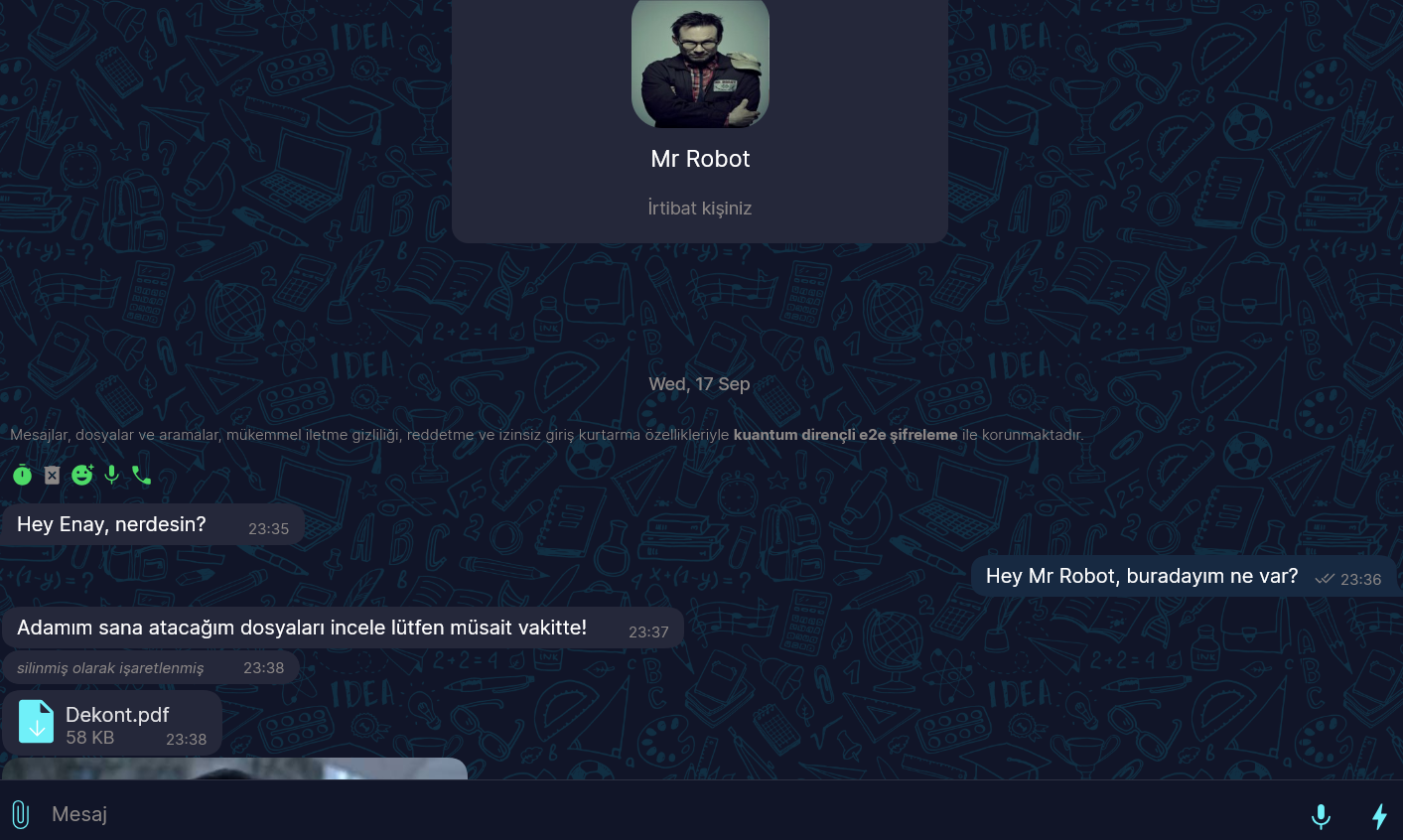Image resolution: width=1403 pixels, height=840 pixels.
Task: Record voice message with microphone button
Action: (x=1321, y=816)
